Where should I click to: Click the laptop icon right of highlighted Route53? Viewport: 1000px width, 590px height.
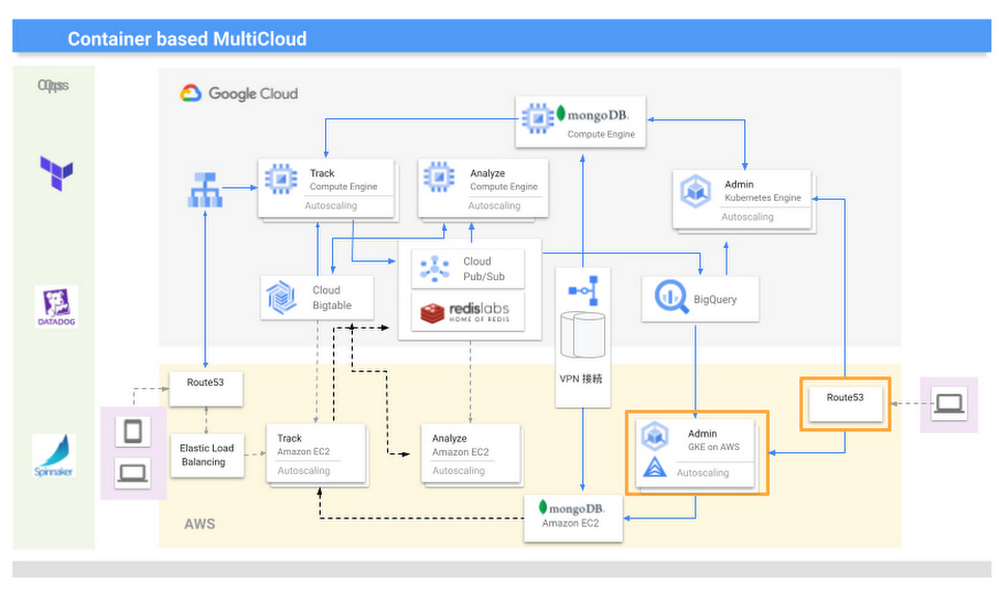(948, 404)
